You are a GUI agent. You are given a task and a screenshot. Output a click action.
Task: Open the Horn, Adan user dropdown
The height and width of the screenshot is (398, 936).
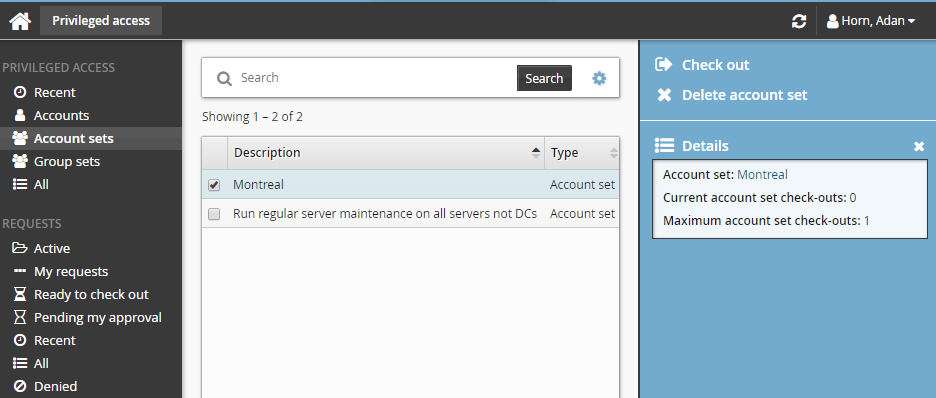[871, 21]
